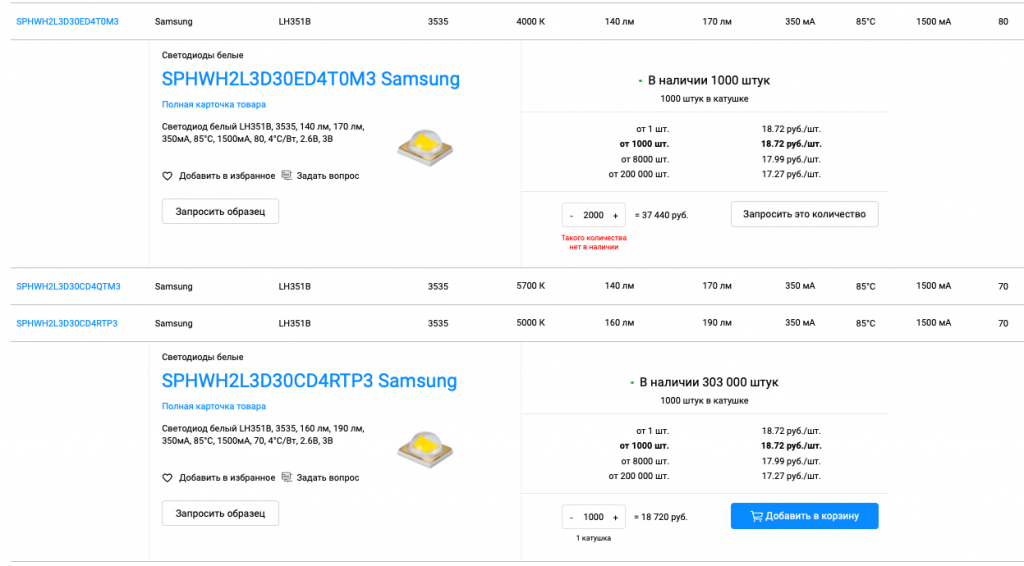This screenshot has height=566, width=1024.
Task: Collapse row SPHWH2L3D30ED4T0M3 part link
Action: coord(67,22)
